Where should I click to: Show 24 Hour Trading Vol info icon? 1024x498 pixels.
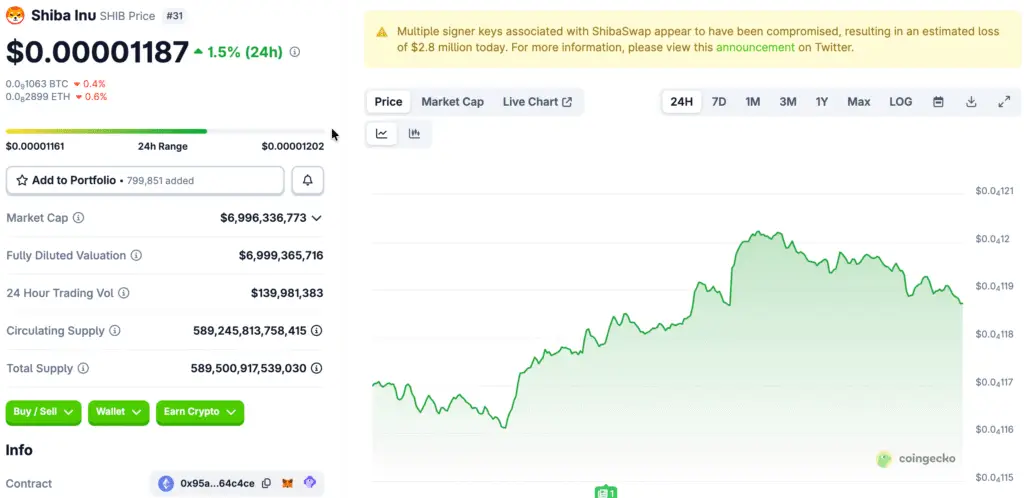[123, 293]
